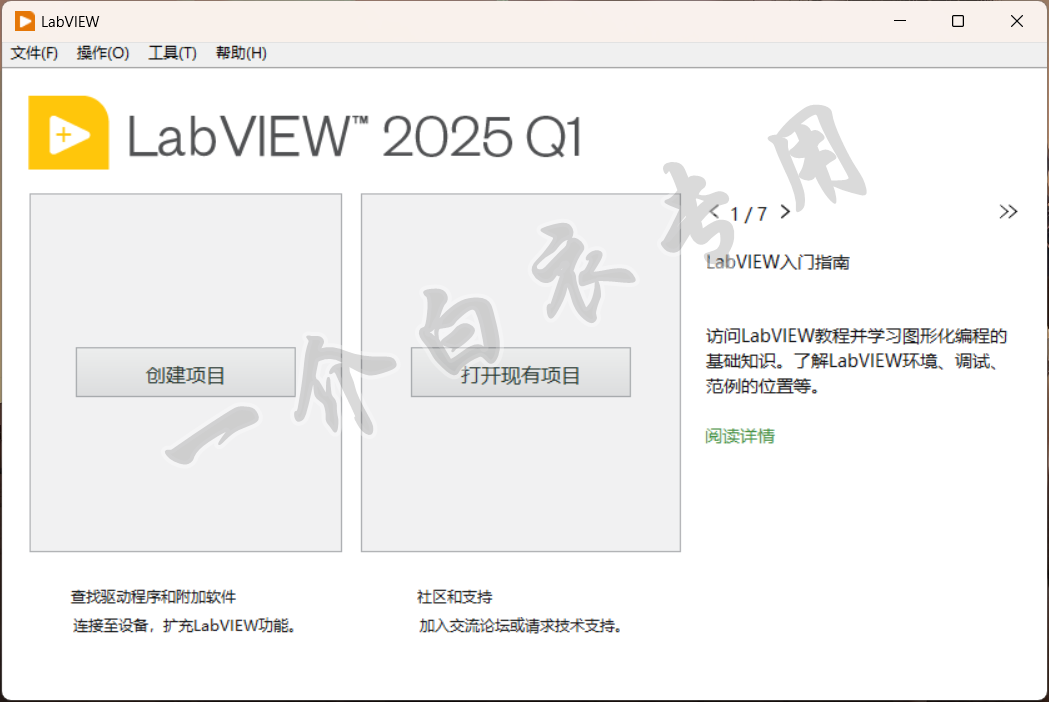This screenshot has height=702, width=1049.
Task: Open the 工具(T) menu
Action: coord(172,53)
